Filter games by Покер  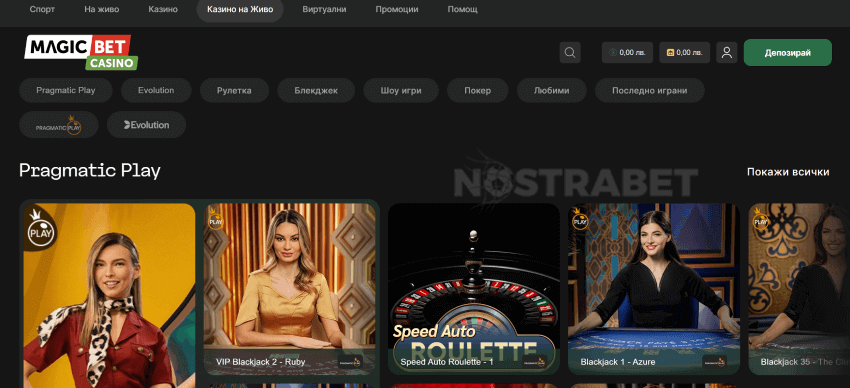coord(478,90)
